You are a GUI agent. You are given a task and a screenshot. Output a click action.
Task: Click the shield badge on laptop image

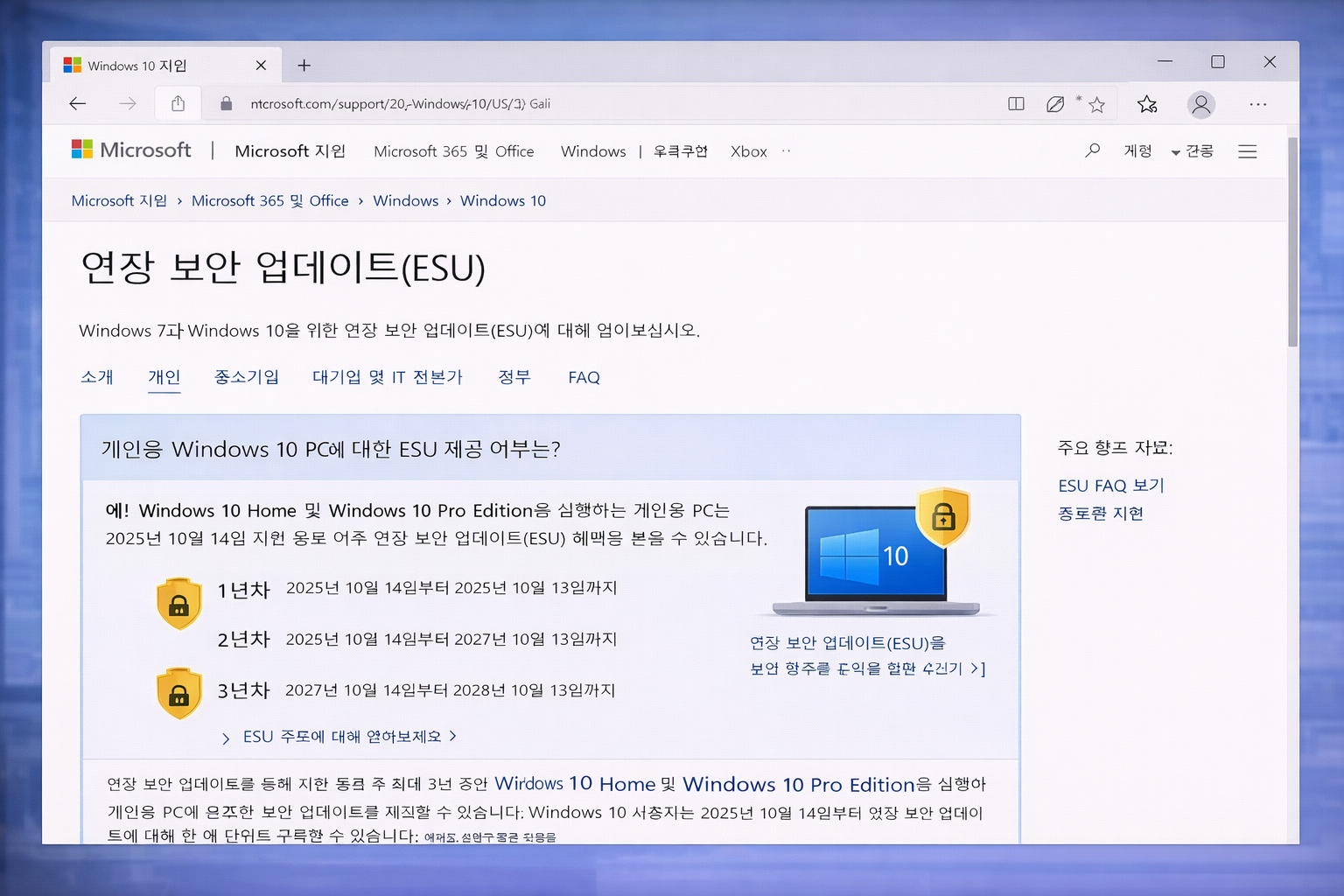(x=943, y=516)
